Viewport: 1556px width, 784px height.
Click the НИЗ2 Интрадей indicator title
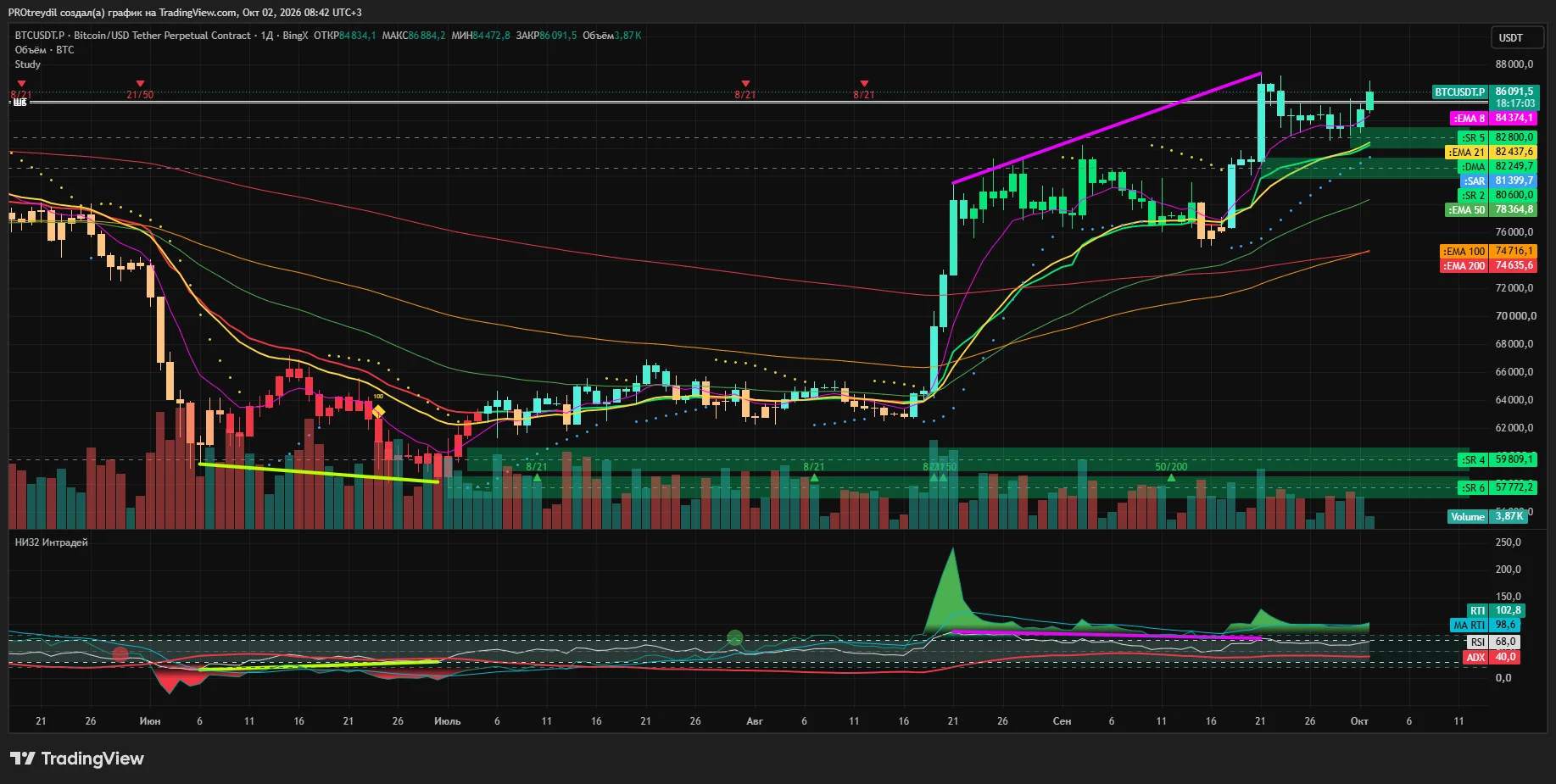click(51, 542)
